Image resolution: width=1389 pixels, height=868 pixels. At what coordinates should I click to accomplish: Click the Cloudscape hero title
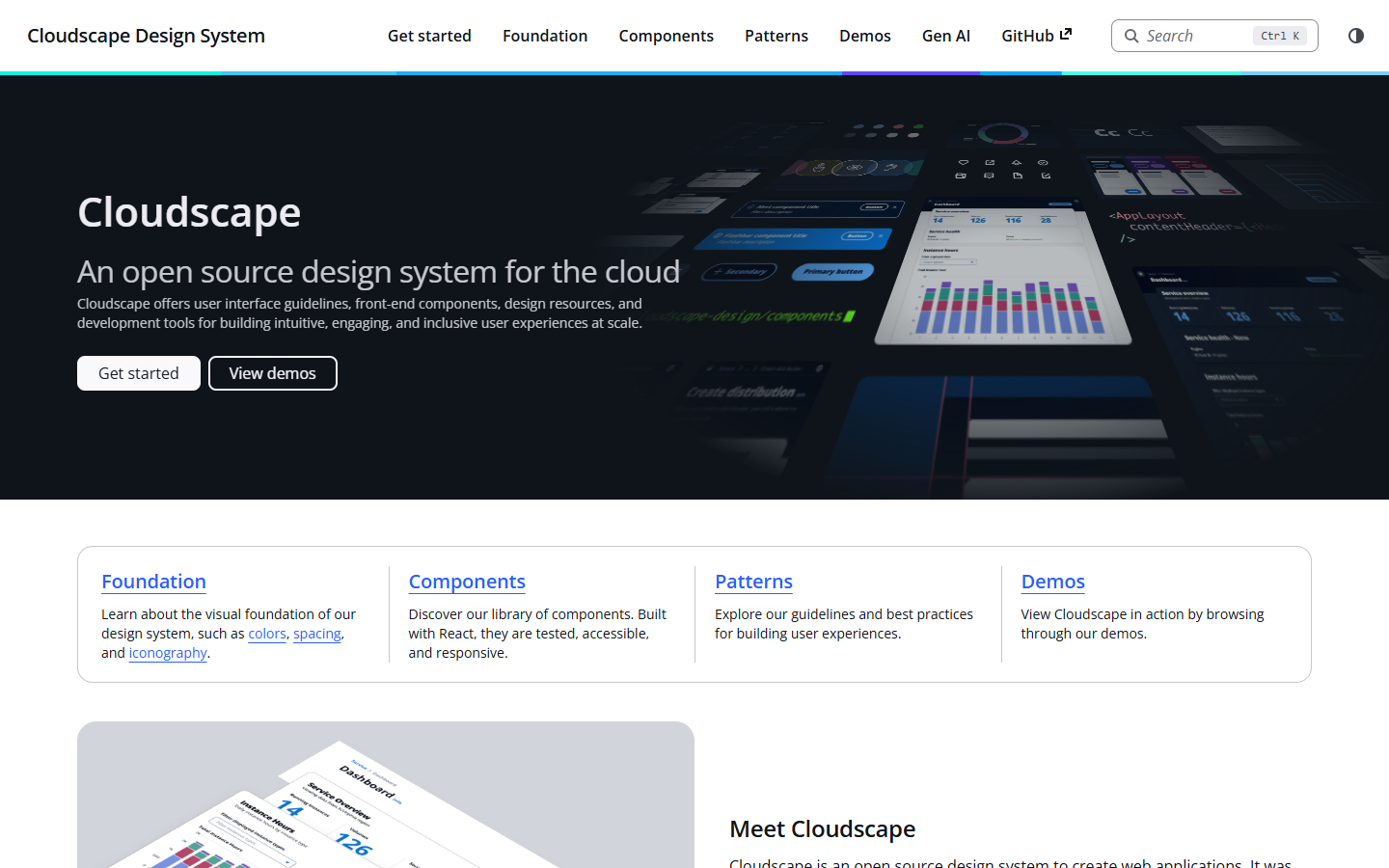point(189,211)
